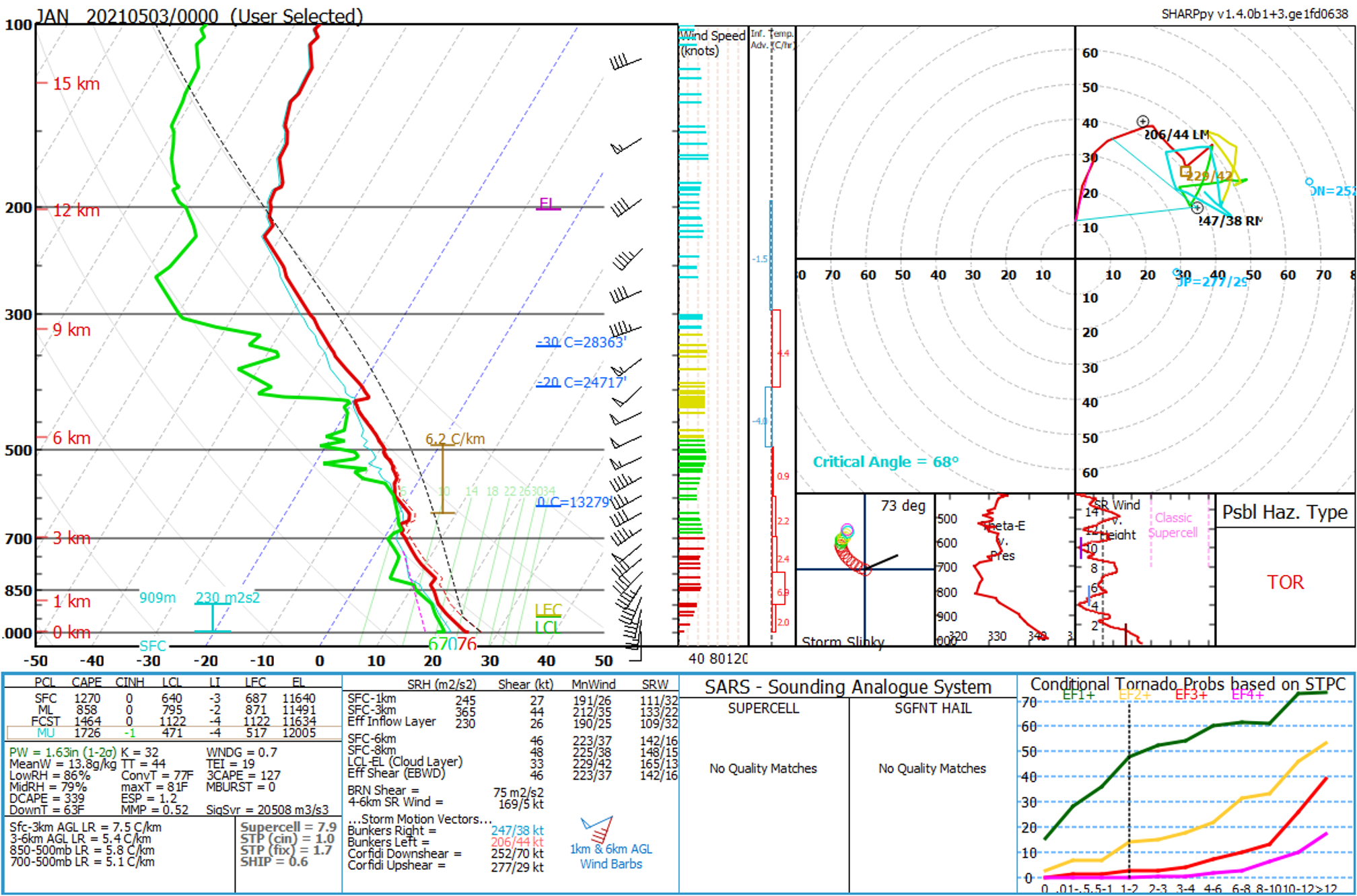This screenshot has height=896, width=1357.
Task: Click the LFC marker on the skew-T
Action: pos(548,610)
